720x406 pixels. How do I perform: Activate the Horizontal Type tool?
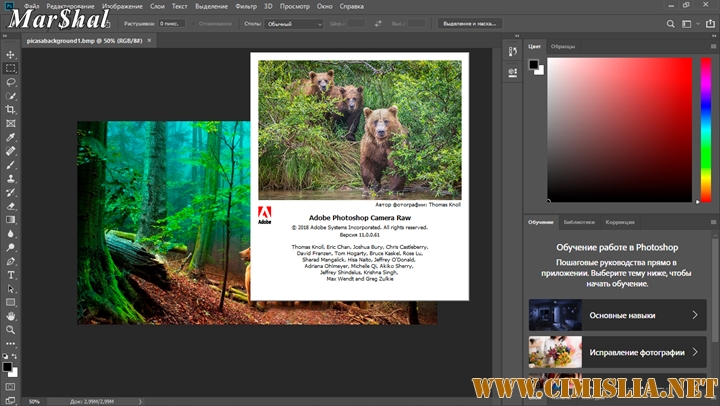point(11,274)
